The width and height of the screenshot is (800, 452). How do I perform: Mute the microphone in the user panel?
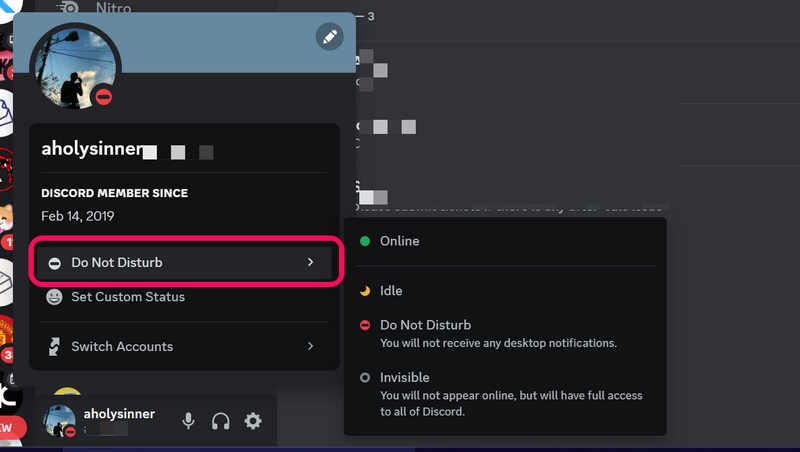tap(188, 421)
